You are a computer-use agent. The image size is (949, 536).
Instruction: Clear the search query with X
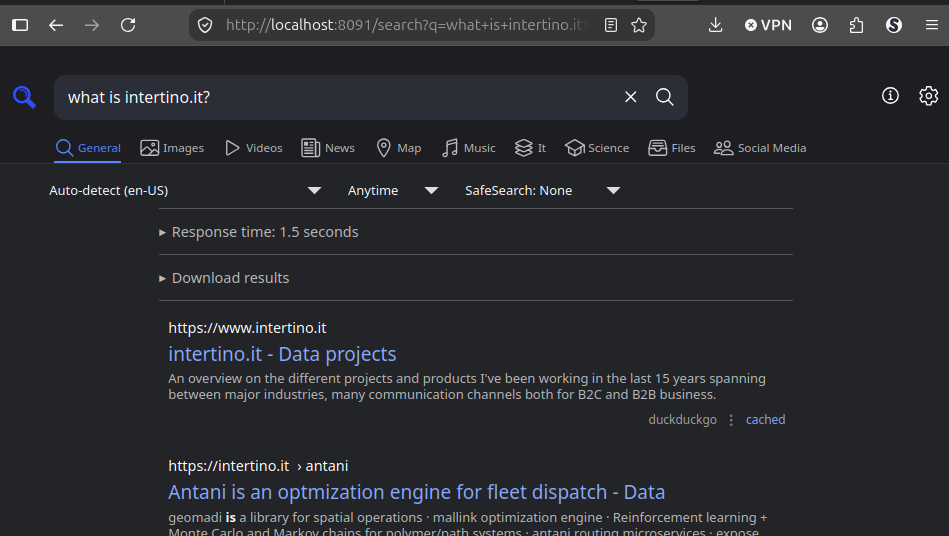click(631, 97)
